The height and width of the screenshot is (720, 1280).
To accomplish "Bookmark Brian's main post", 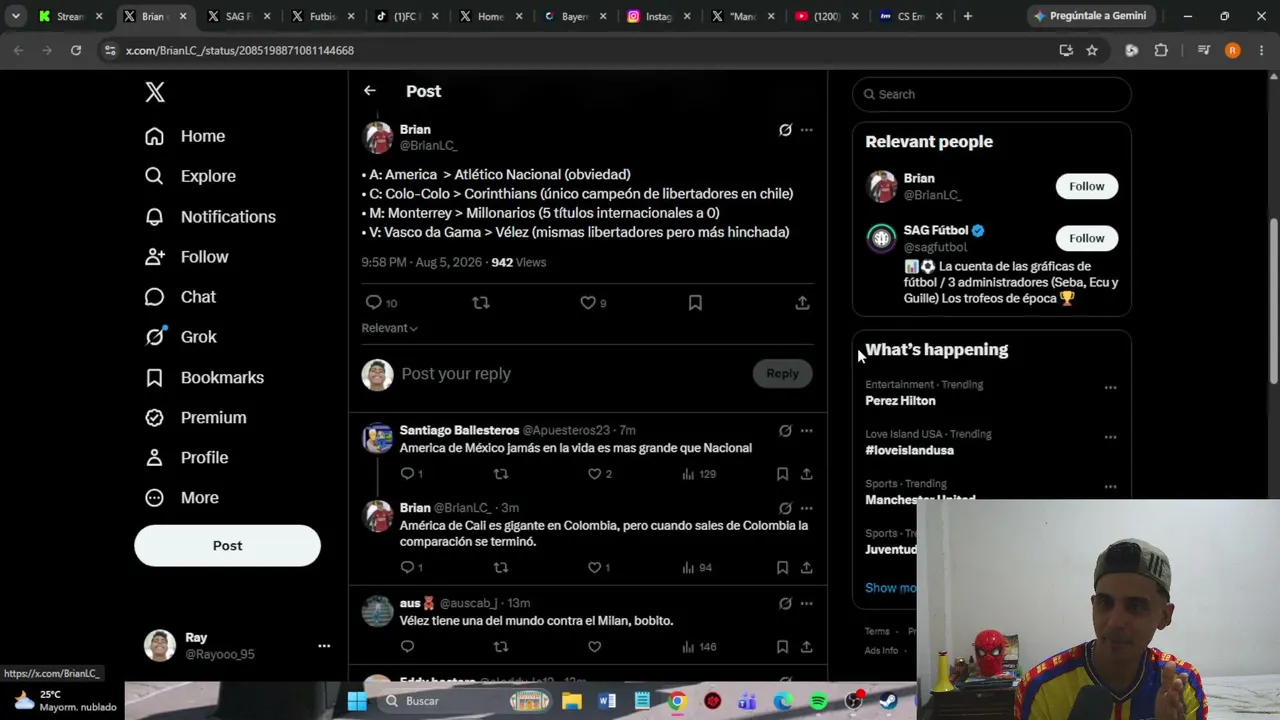I will (x=695, y=303).
